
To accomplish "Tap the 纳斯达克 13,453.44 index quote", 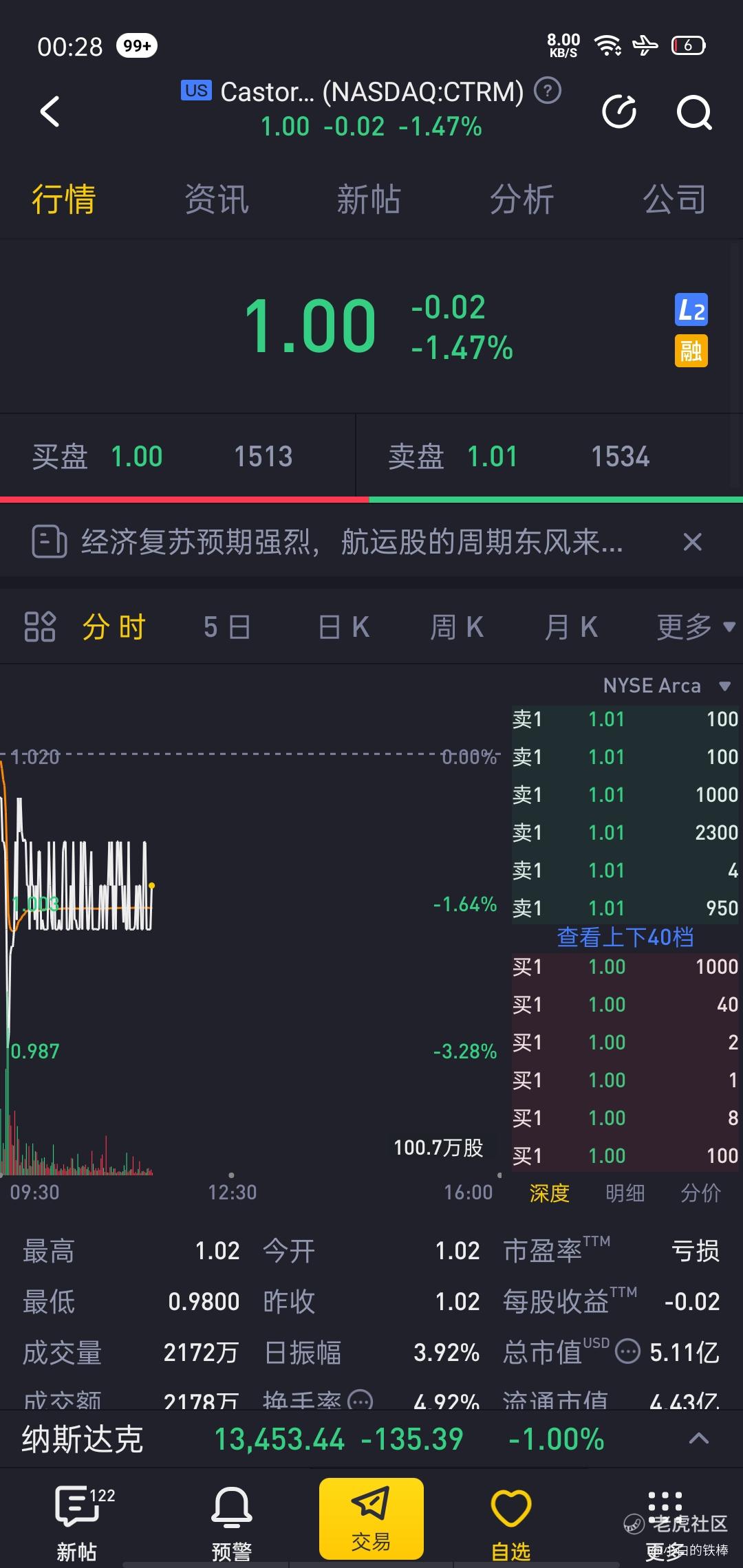I will pos(313,1439).
